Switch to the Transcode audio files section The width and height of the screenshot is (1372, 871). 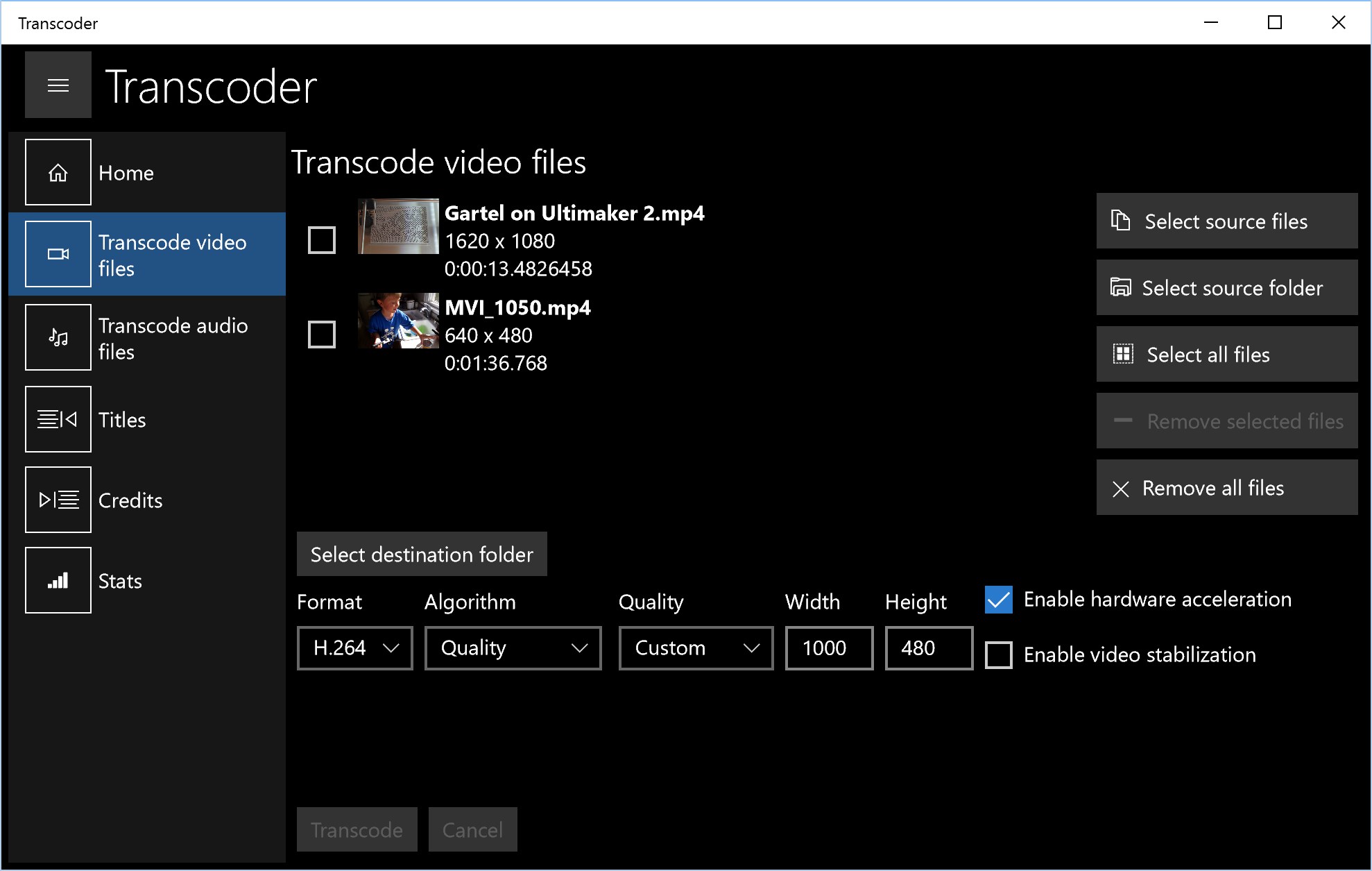tap(173, 337)
